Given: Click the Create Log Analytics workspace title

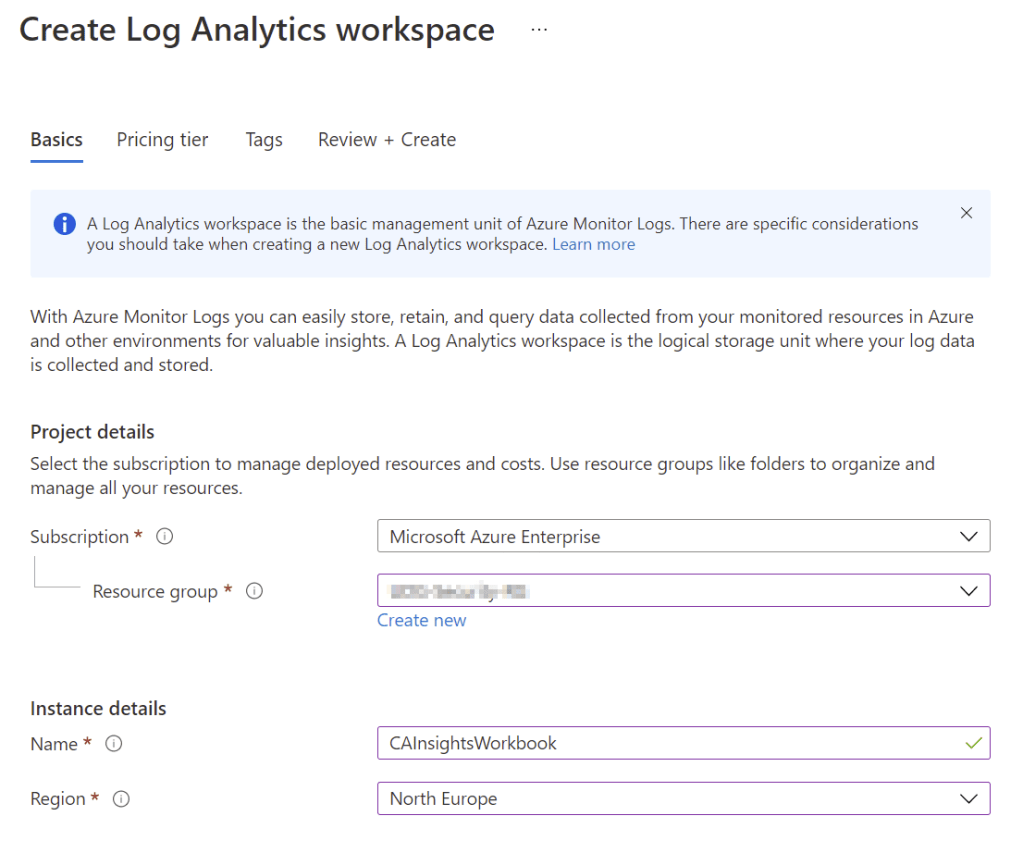Looking at the screenshot, I should [x=257, y=30].
